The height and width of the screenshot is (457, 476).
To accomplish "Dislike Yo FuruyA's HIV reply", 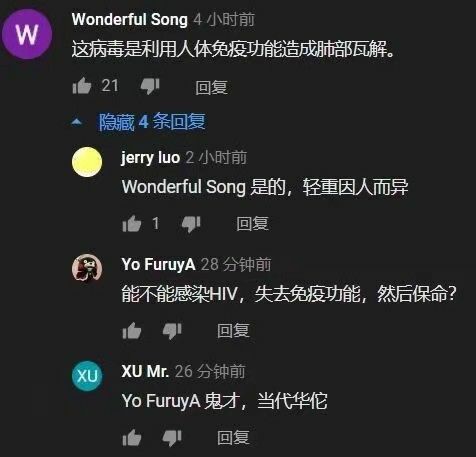I will (172, 331).
